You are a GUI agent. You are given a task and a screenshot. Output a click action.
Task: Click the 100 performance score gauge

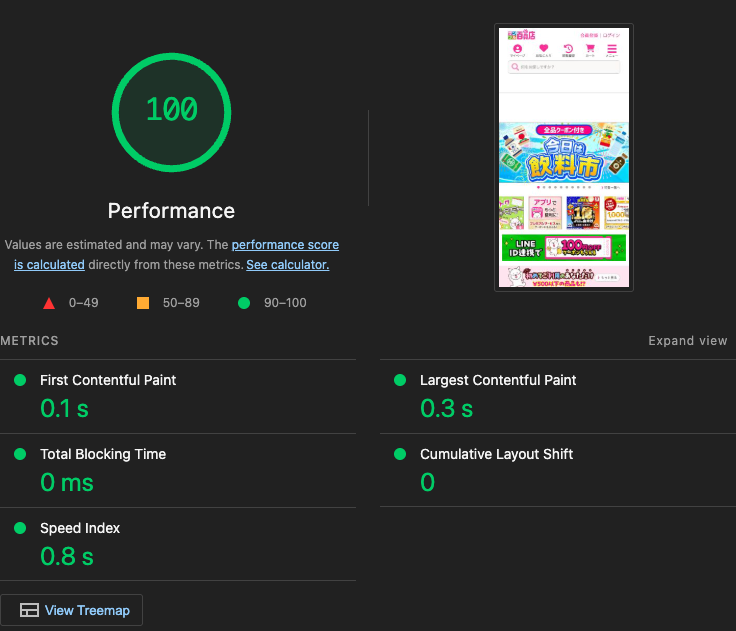tap(171, 112)
